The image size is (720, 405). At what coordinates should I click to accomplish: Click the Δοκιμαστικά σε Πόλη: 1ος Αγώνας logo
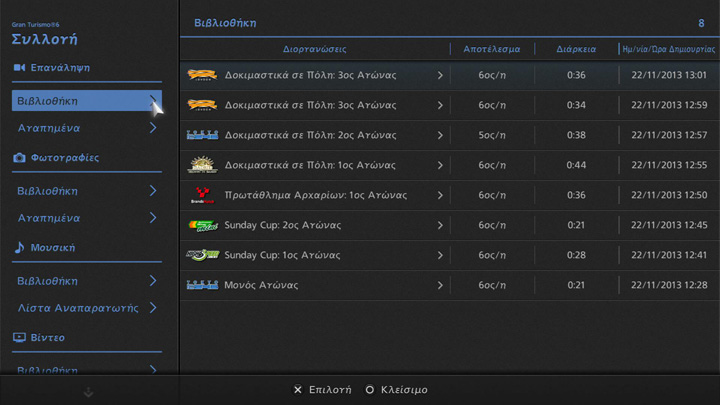(202, 165)
